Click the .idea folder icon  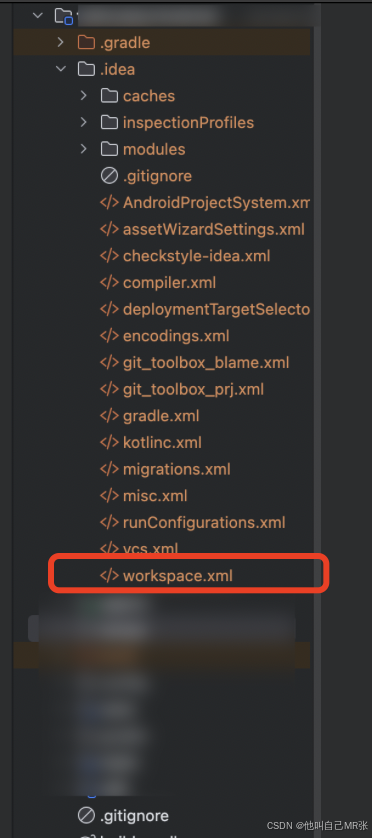(86, 69)
